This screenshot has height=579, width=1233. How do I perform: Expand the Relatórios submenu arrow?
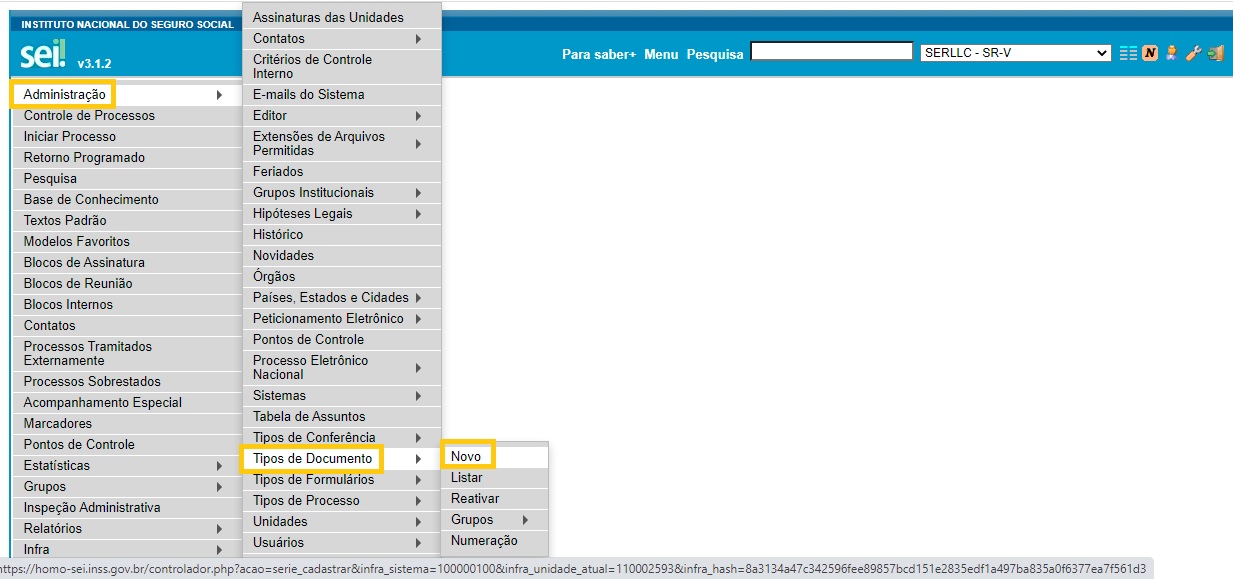(219, 529)
